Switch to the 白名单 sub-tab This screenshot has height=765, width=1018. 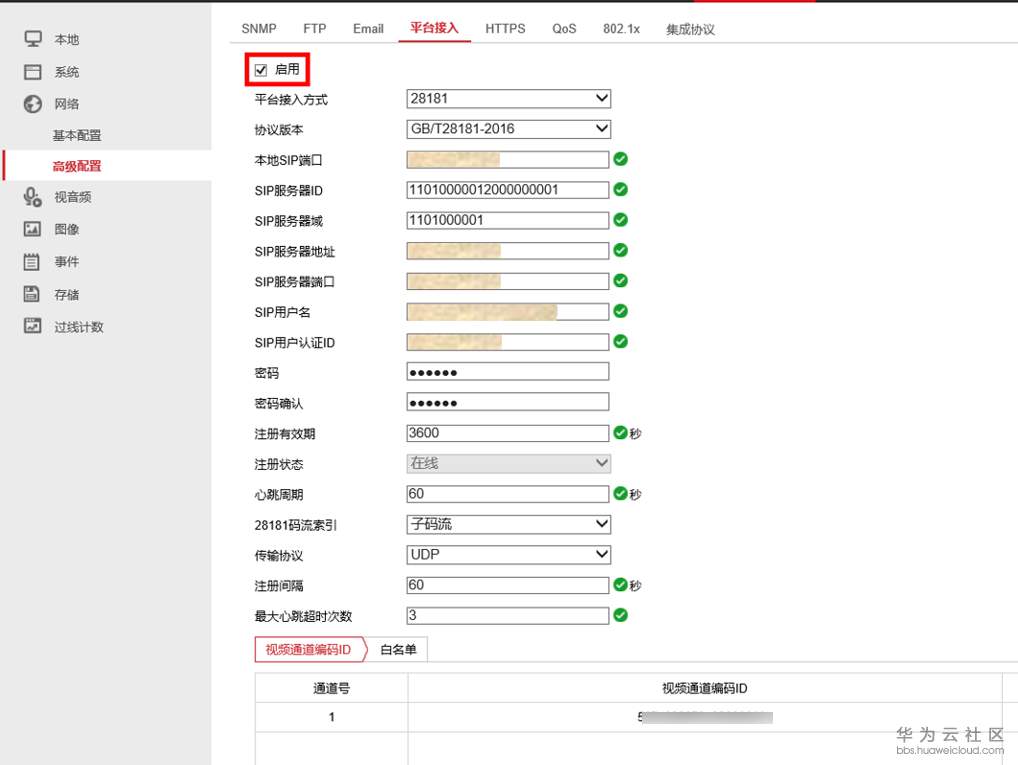[x=398, y=649]
